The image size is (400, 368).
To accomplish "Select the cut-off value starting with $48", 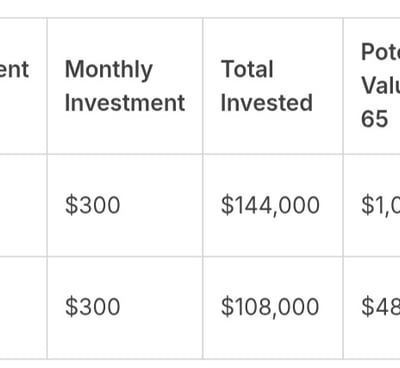I will coord(380,307).
